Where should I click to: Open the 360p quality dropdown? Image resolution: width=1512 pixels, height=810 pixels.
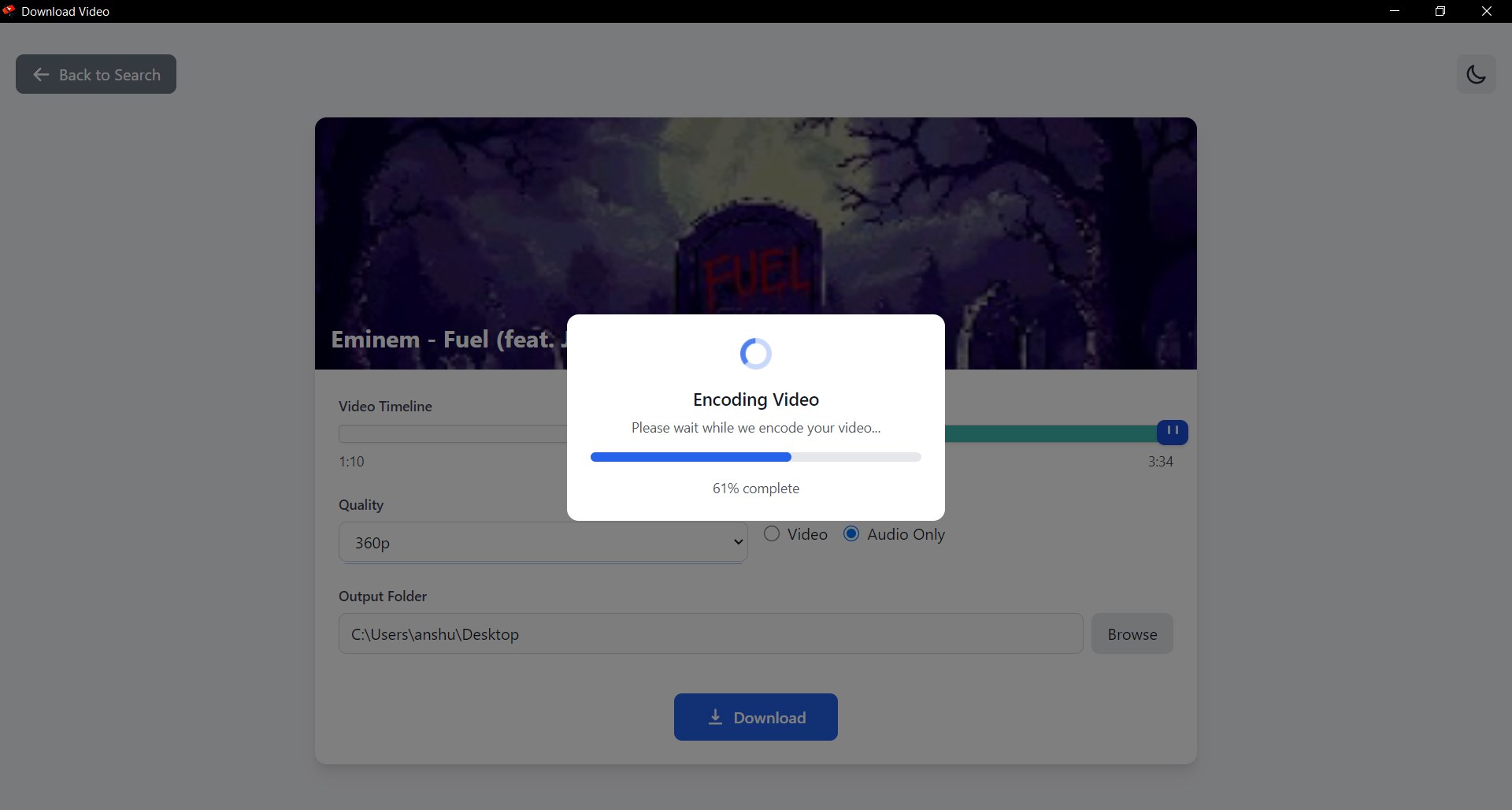pos(543,542)
